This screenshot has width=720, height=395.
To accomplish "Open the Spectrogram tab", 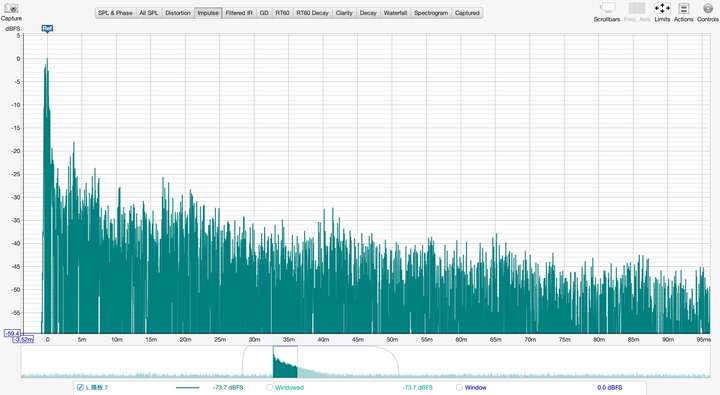I will coord(431,13).
